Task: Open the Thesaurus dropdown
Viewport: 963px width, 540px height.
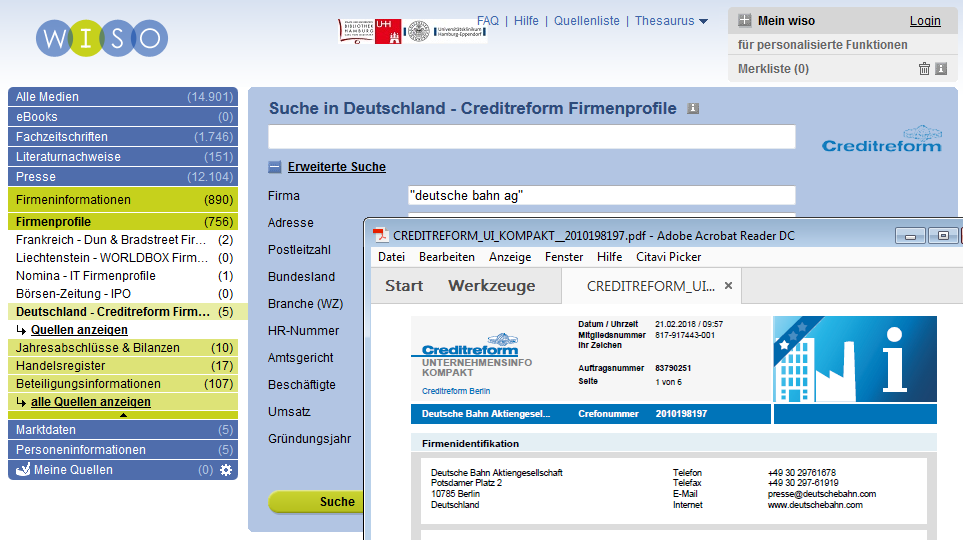Action: click(671, 21)
